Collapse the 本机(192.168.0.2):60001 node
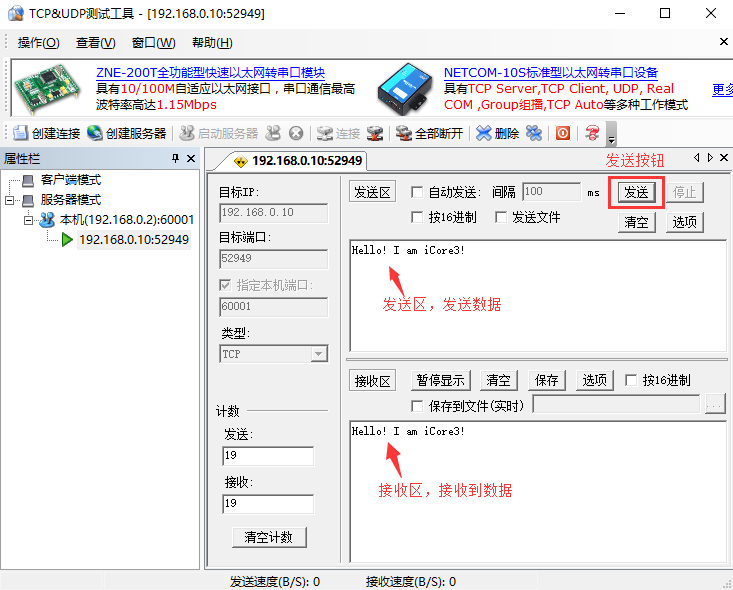The width and height of the screenshot is (733, 590). click(x=29, y=220)
